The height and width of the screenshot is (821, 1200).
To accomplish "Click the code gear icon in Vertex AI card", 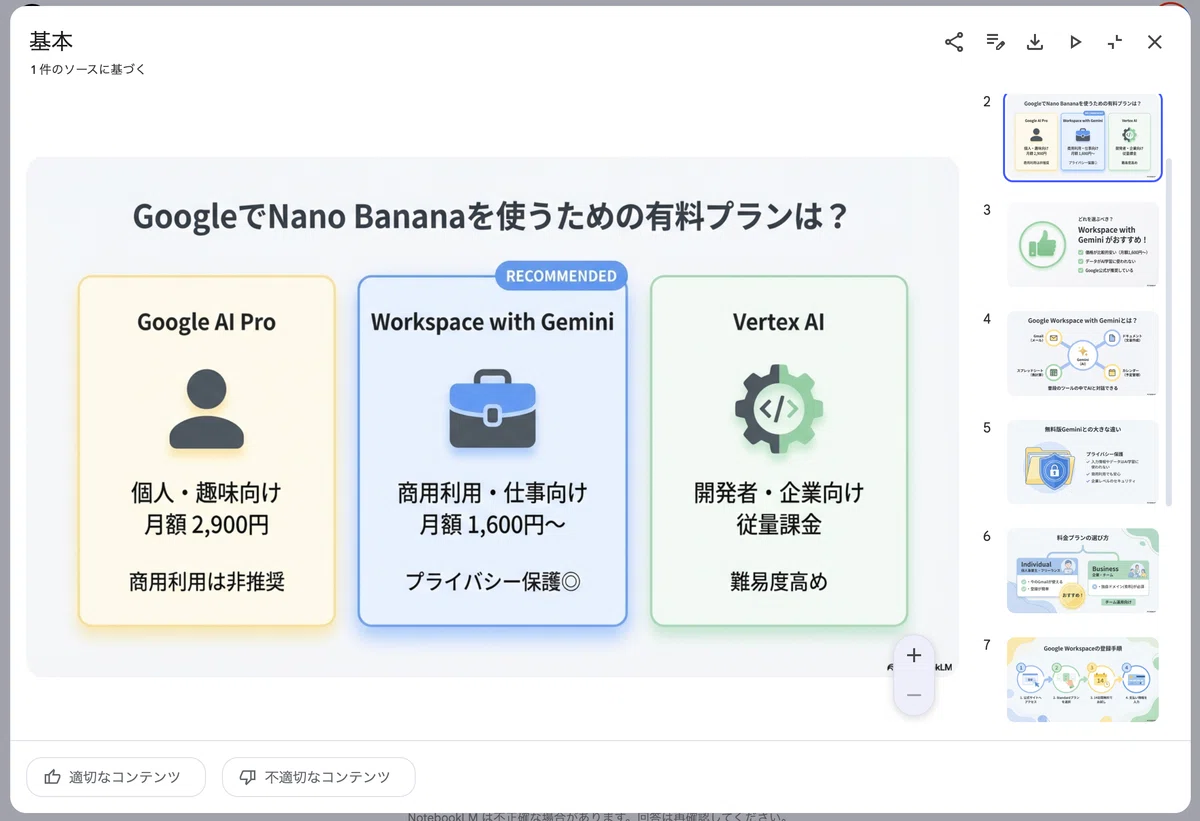I will tap(779, 409).
